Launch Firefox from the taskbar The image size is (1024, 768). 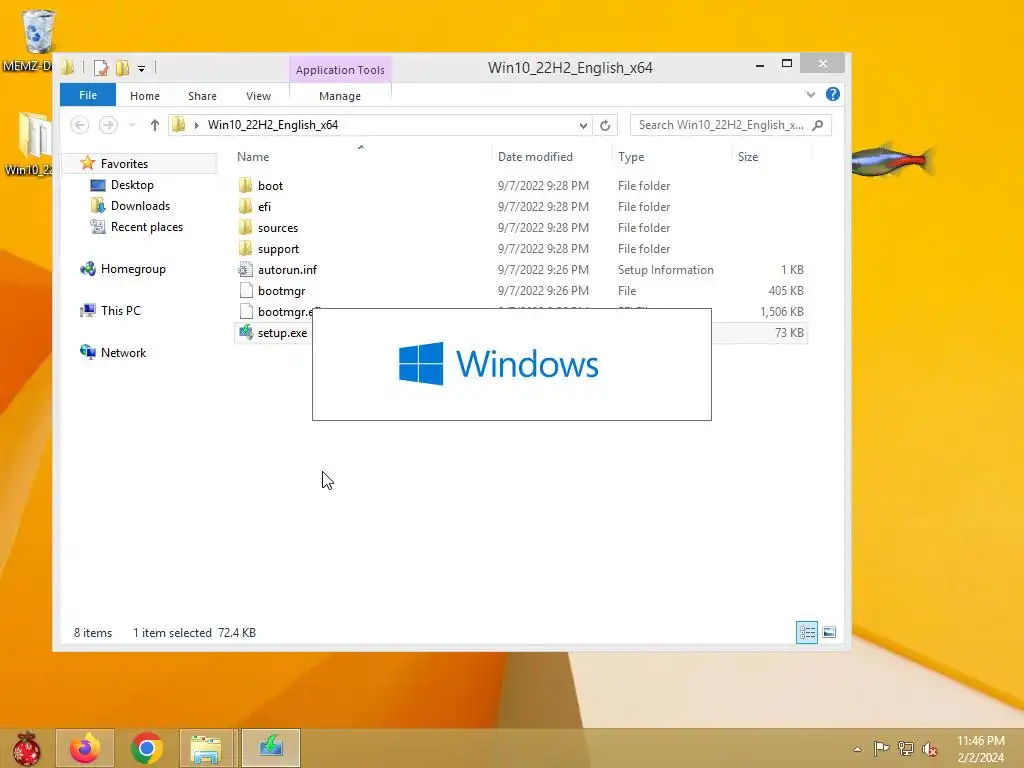coord(86,748)
